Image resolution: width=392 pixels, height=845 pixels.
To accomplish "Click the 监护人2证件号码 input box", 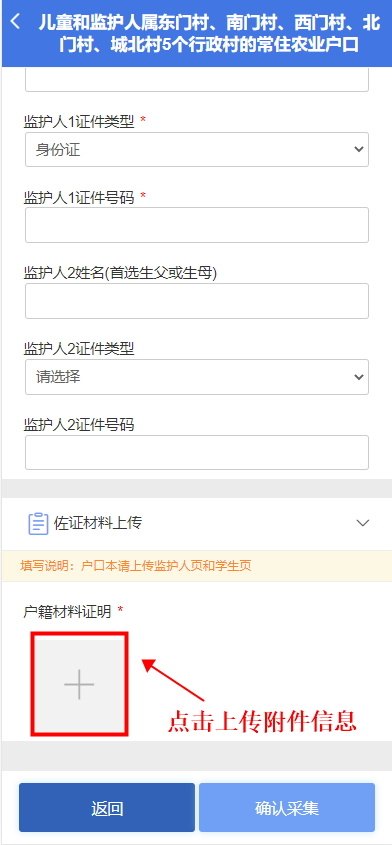I will pyautogui.click(x=197, y=453).
